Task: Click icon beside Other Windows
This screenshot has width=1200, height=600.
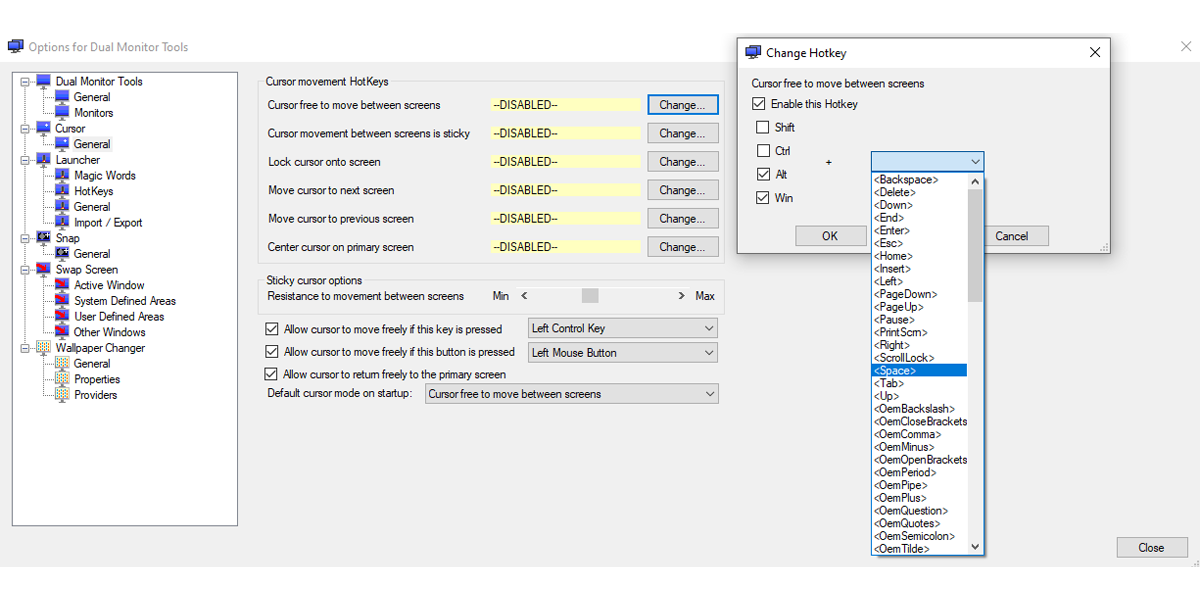Action: 62,332
